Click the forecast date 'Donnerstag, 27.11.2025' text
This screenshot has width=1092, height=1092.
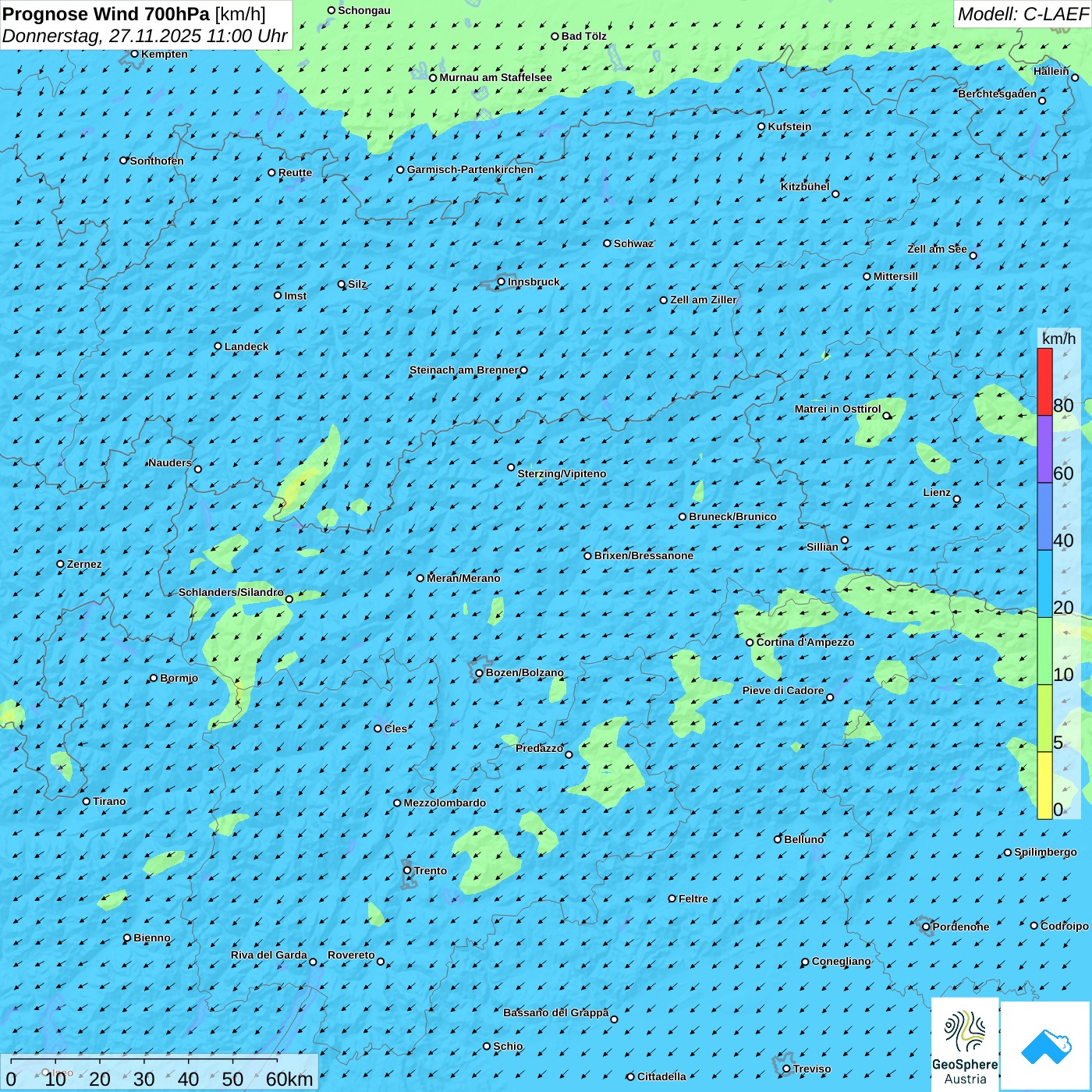tap(101, 36)
